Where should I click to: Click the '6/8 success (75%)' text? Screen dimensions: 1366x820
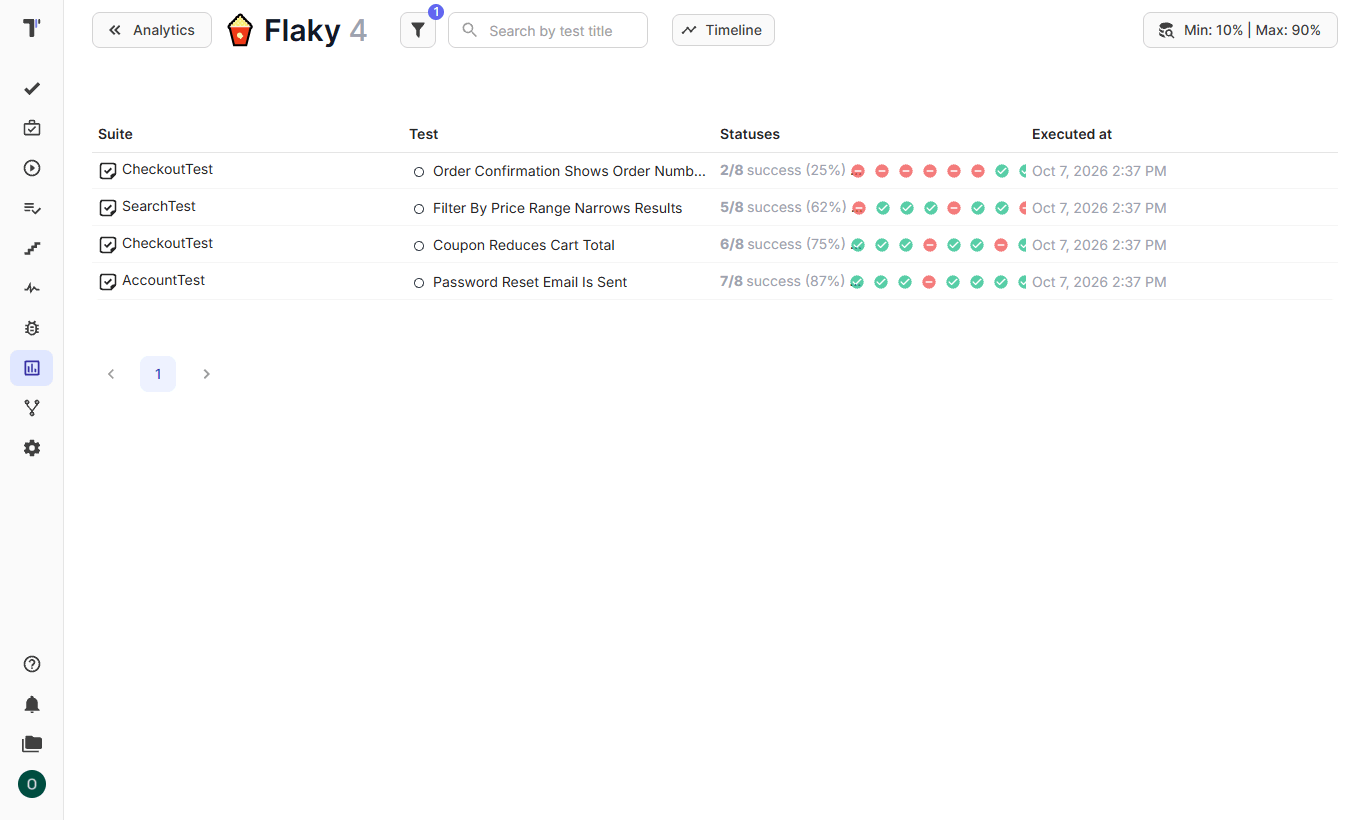coord(783,244)
